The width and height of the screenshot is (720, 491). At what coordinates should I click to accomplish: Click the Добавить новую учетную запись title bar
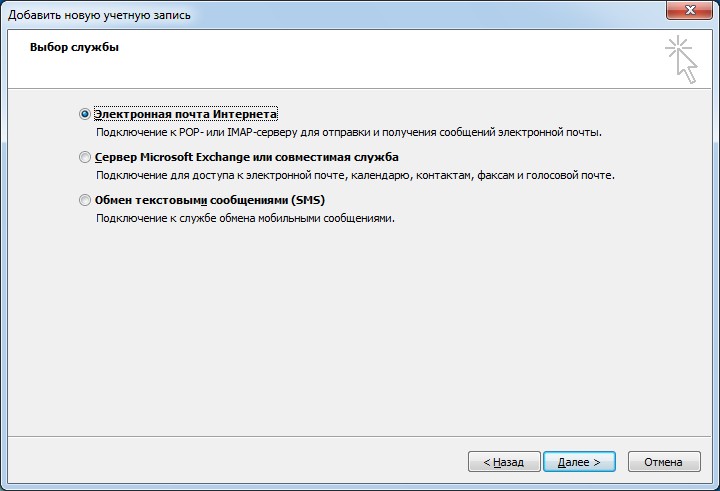[300, 15]
